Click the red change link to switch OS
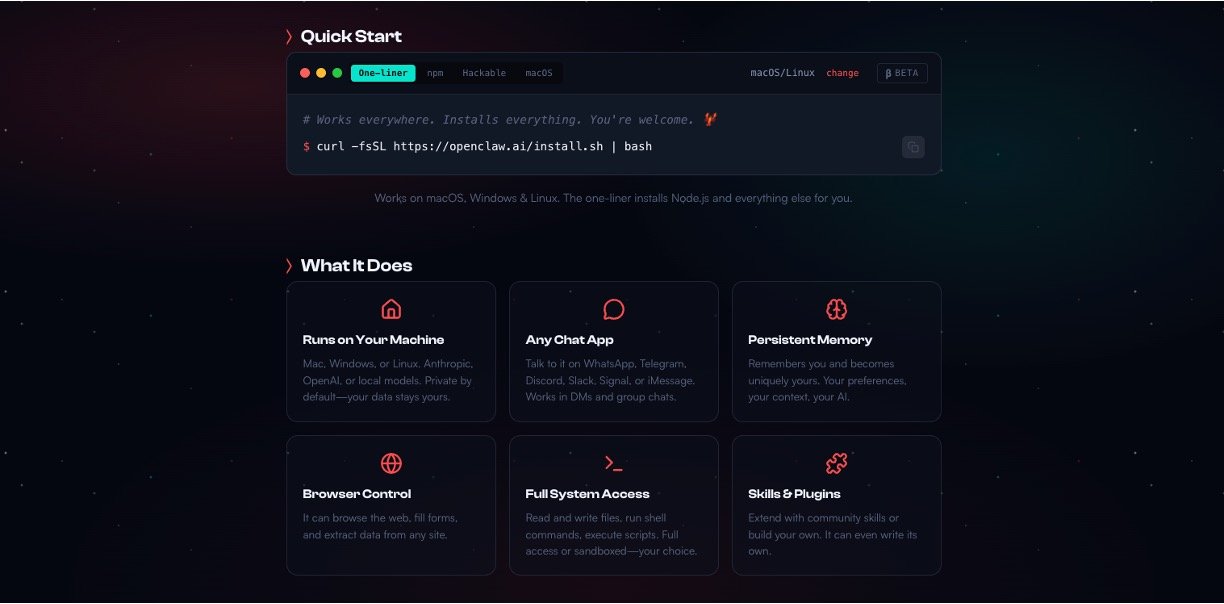This screenshot has width=1224, height=604. [x=842, y=73]
